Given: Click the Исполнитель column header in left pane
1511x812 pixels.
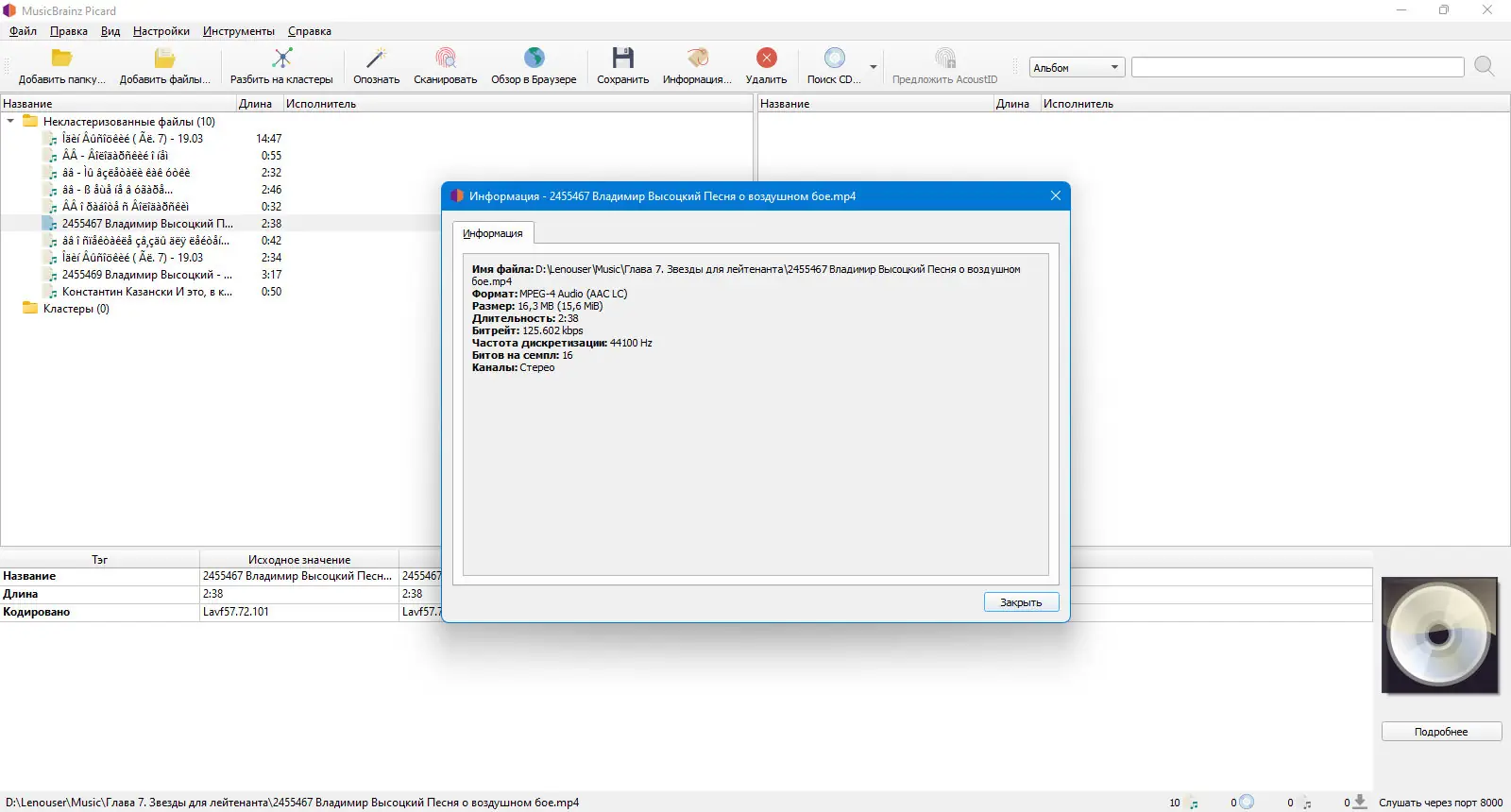Looking at the screenshot, I should click(518, 104).
